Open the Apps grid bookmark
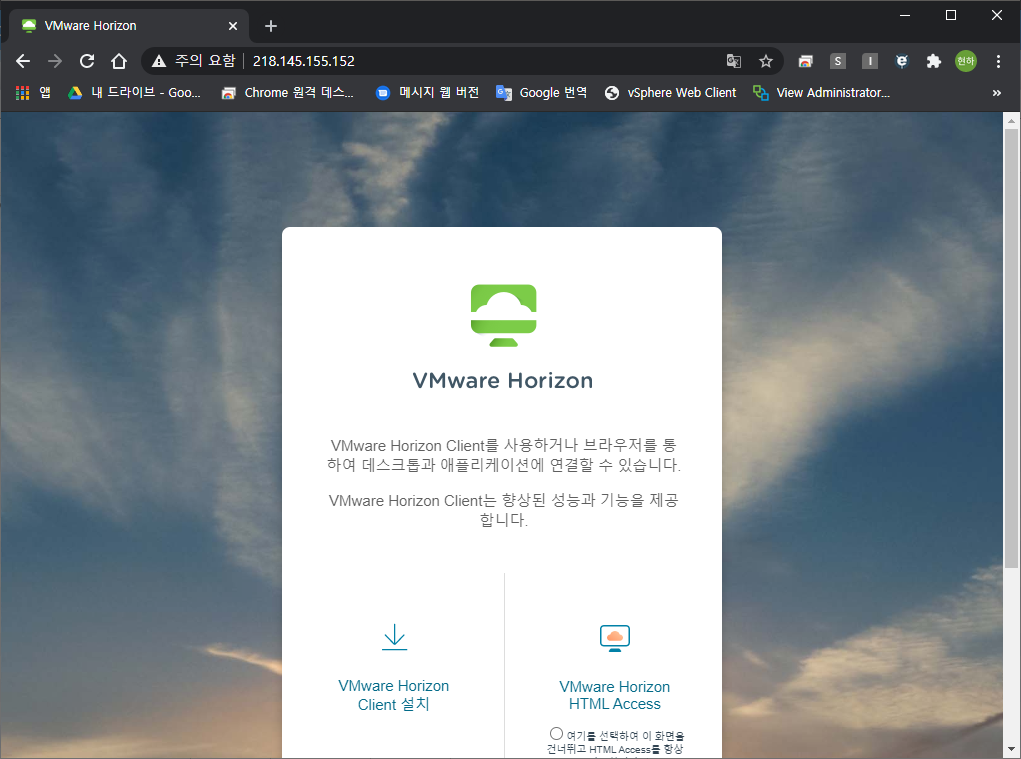The height and width of the screenshot is (759, 1021). [33, 92]
